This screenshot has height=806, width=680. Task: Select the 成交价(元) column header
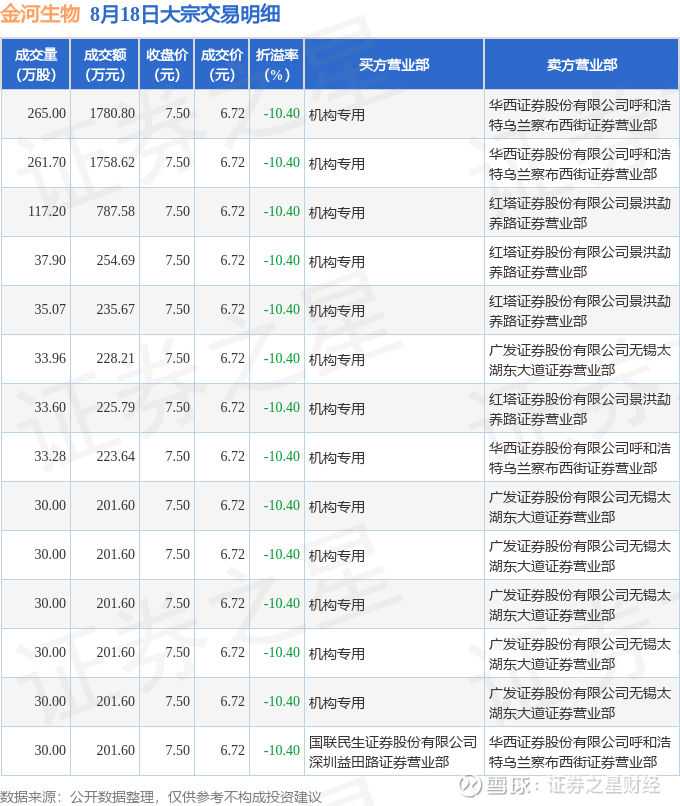click(222, 64)
